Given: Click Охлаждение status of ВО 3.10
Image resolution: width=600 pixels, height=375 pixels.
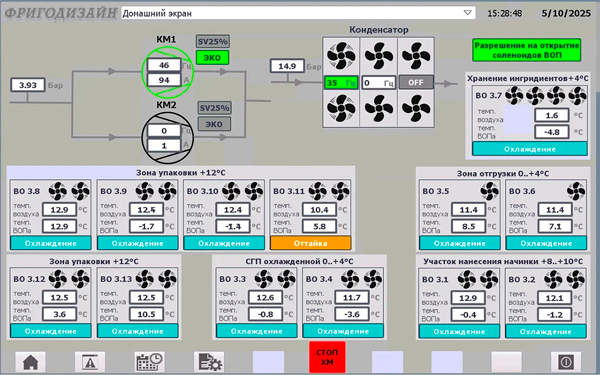Looking at the screenshot, I should pos(224,243).
